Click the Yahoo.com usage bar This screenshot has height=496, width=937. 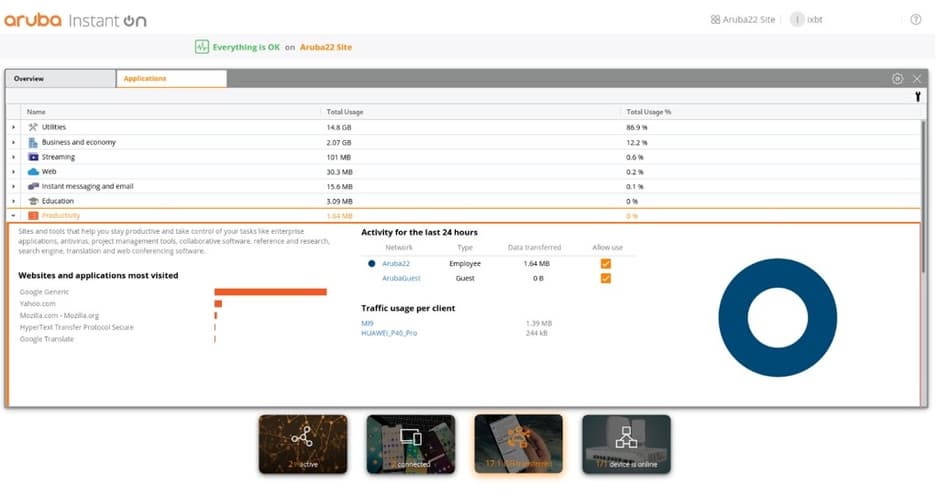tap(218, 304)
